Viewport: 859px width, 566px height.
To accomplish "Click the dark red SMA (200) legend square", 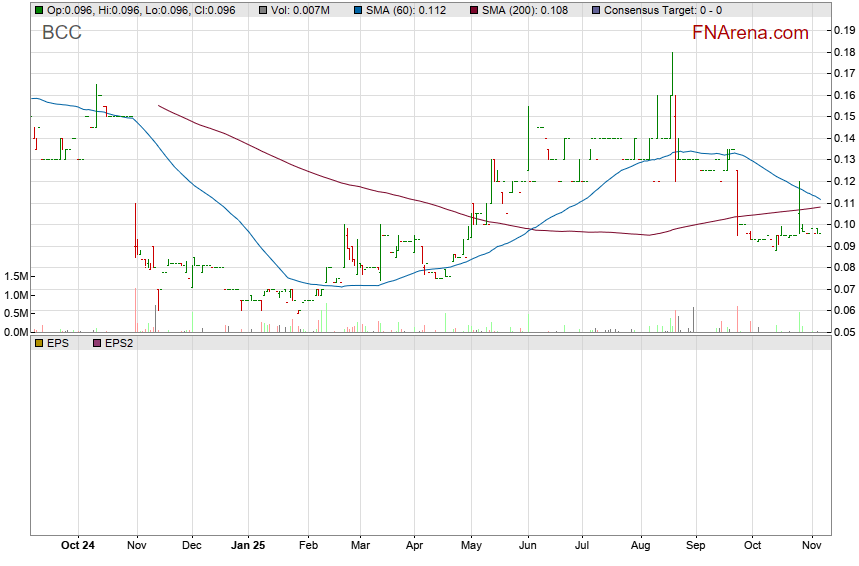I will pos(474,10).
